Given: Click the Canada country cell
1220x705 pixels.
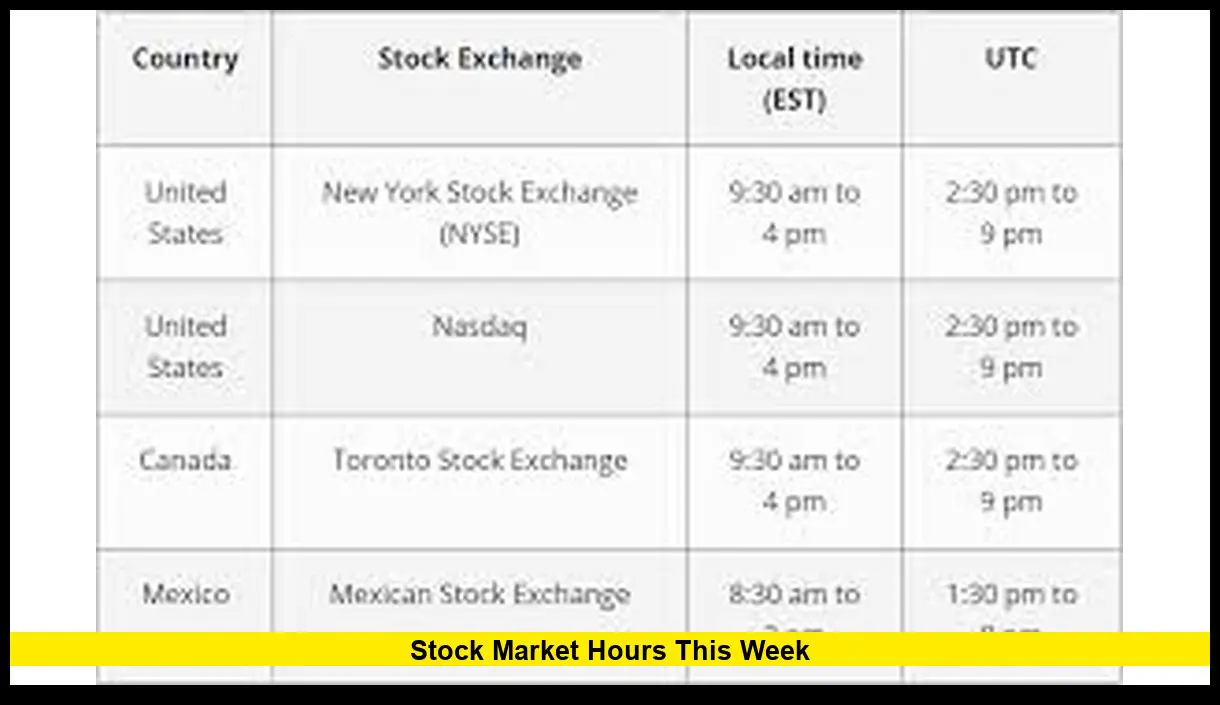Looking at the screenshot, I should [x=185, y=461].
